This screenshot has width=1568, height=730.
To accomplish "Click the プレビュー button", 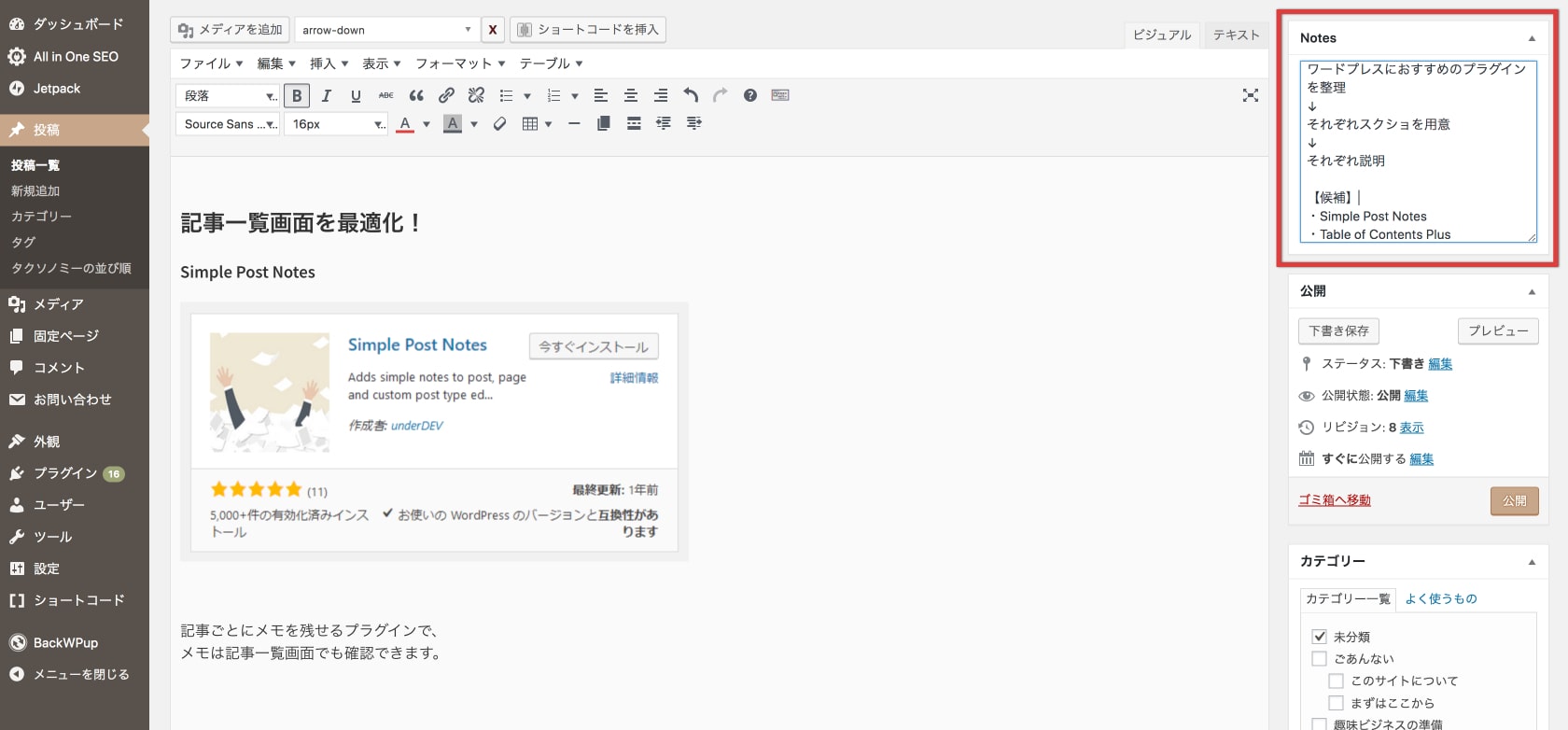I will [1498, 330].
